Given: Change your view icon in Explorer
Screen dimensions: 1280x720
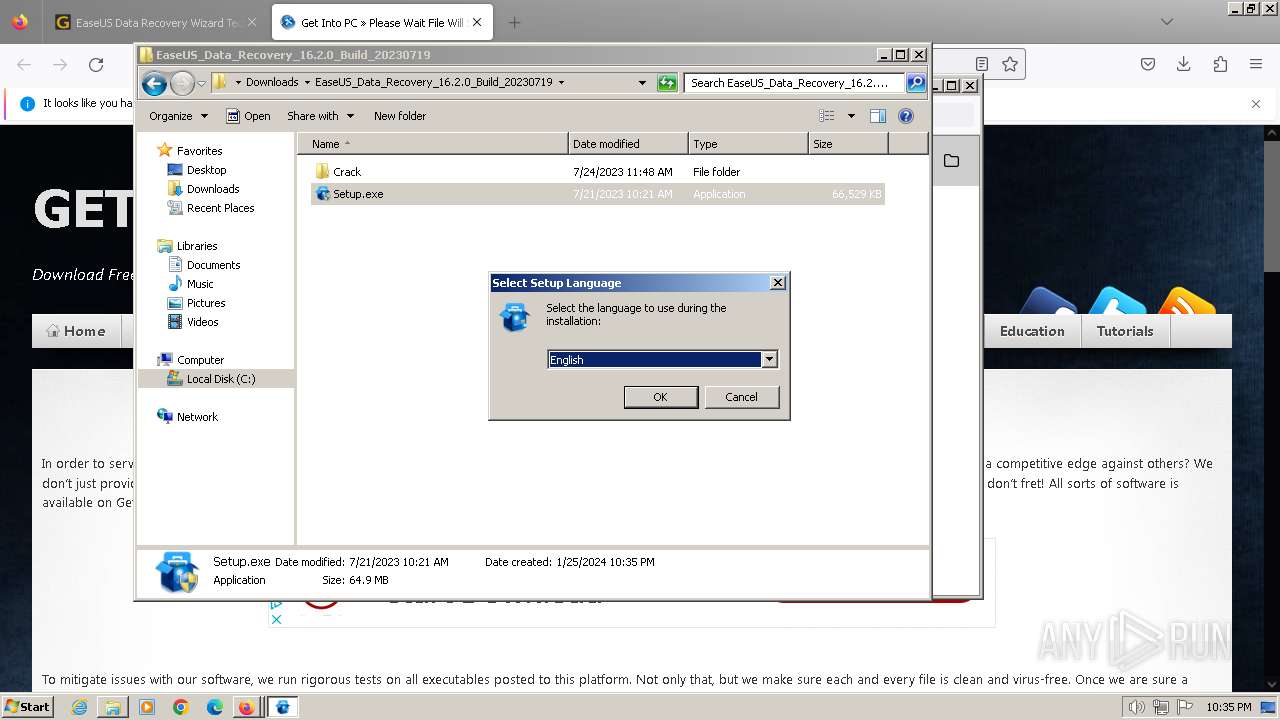Looking at the screenshot, I should (827, 116).
